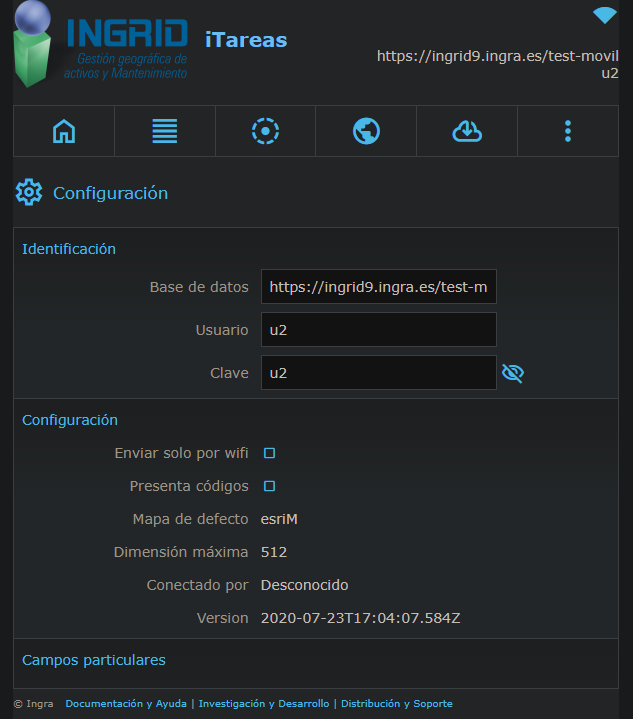Check the Presenta códigos box
This screenshot has width=633, height=719.
point(269,486)
